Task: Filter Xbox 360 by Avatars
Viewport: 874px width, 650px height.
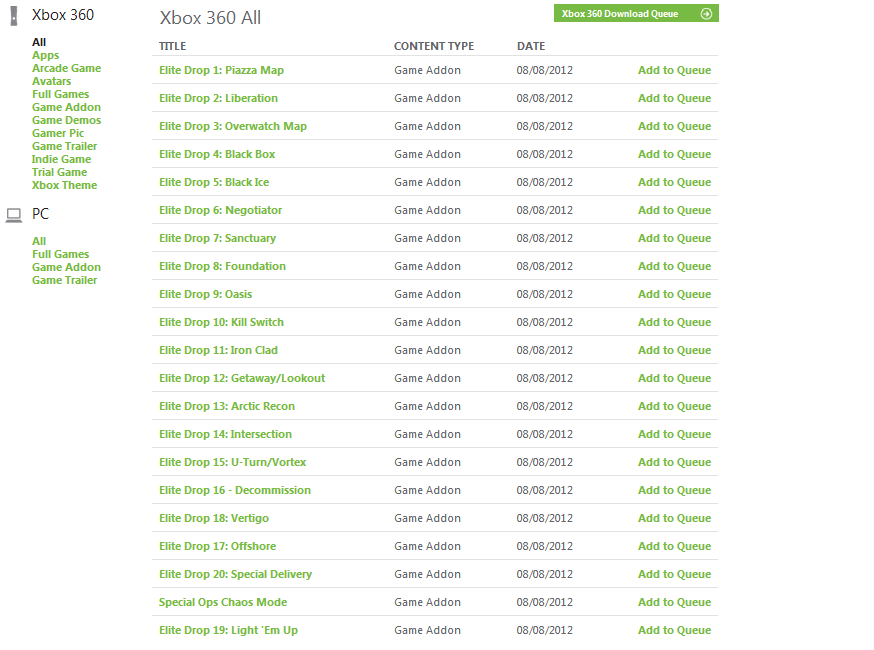Action: (51, 81)
